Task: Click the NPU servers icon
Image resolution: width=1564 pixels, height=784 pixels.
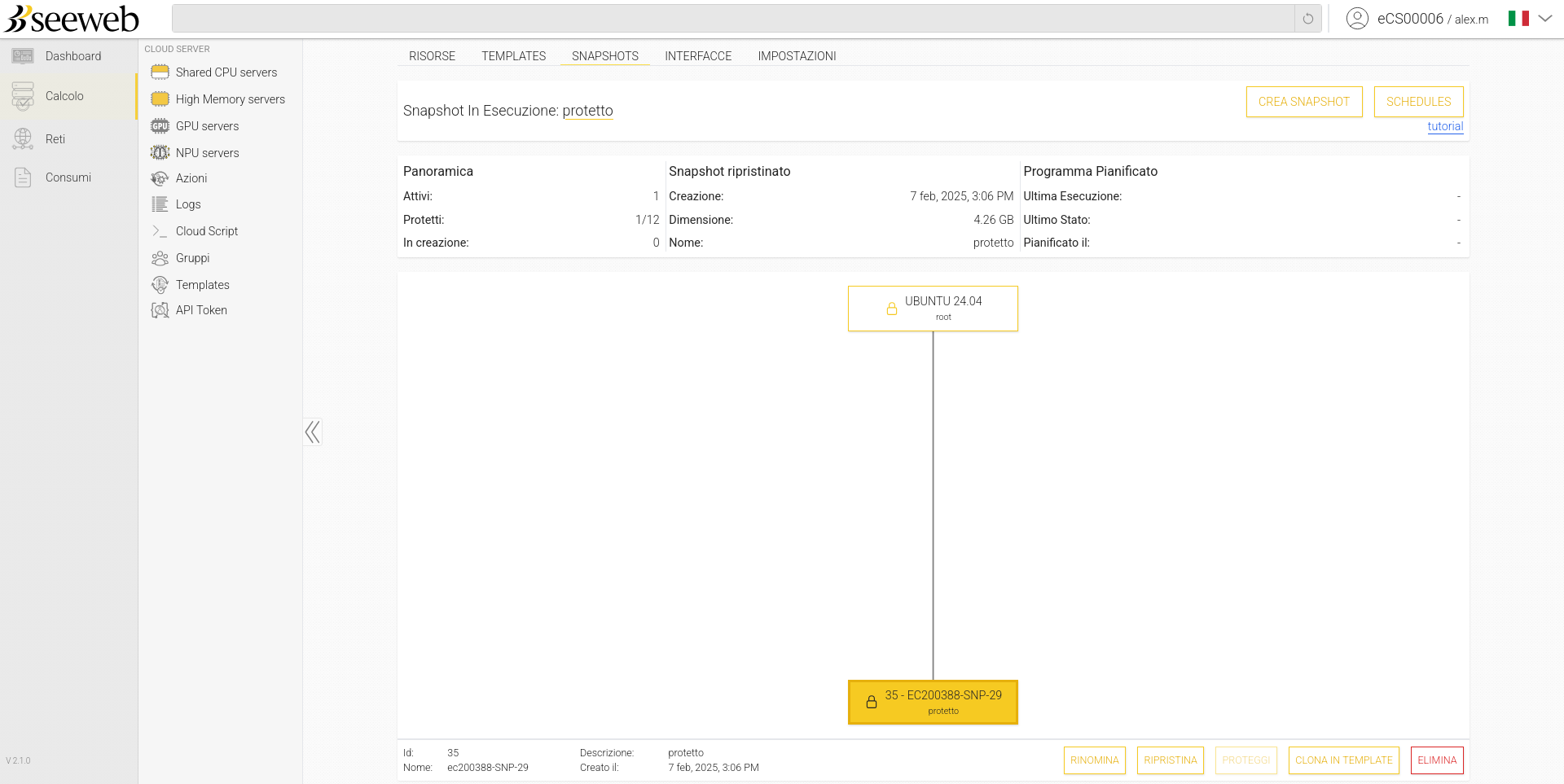Action: (160, 153)
